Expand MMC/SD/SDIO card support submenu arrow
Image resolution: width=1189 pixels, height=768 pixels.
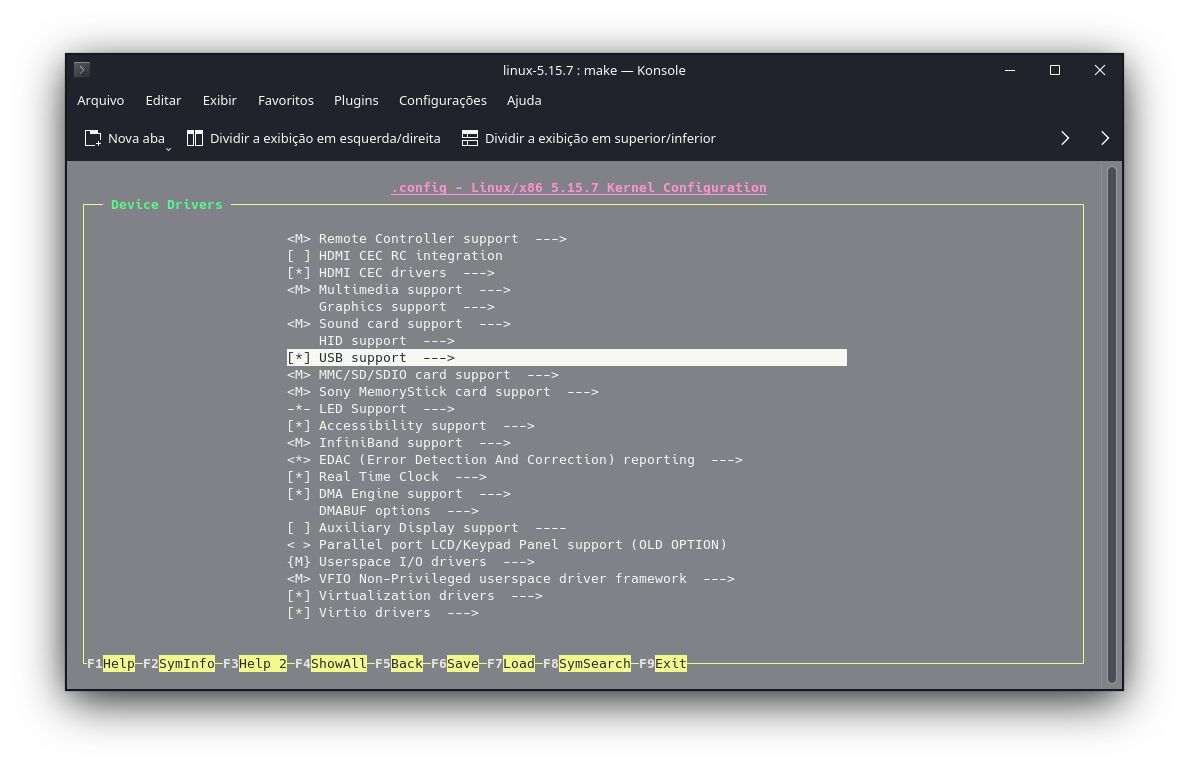[542, 375]
